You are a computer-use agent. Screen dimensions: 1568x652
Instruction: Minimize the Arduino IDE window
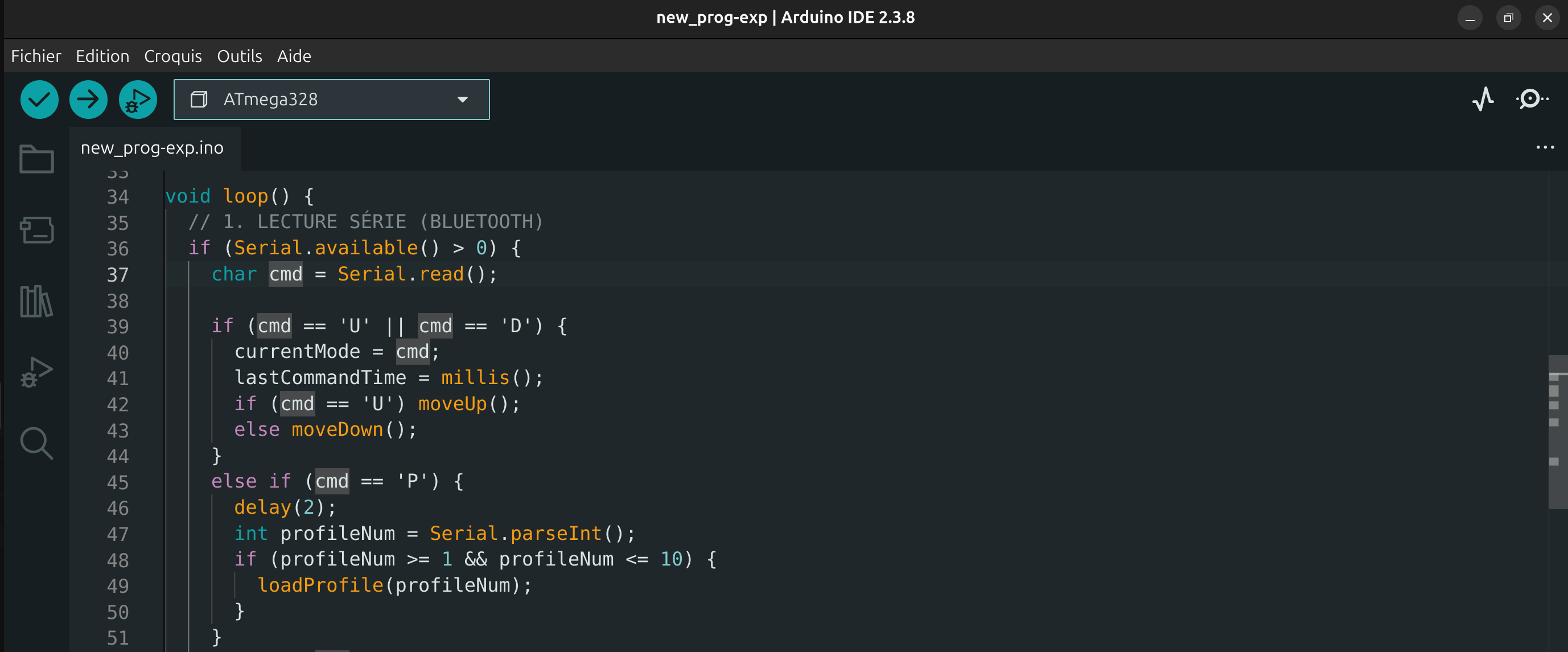click(1470, 18)
